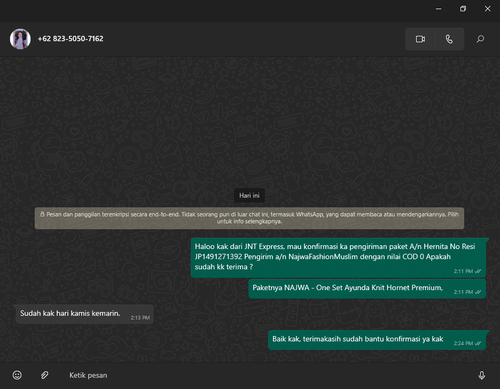This screenshot has width=500, height=389.
Task: Record a voice message with the microphone
Action: (482, 375)
